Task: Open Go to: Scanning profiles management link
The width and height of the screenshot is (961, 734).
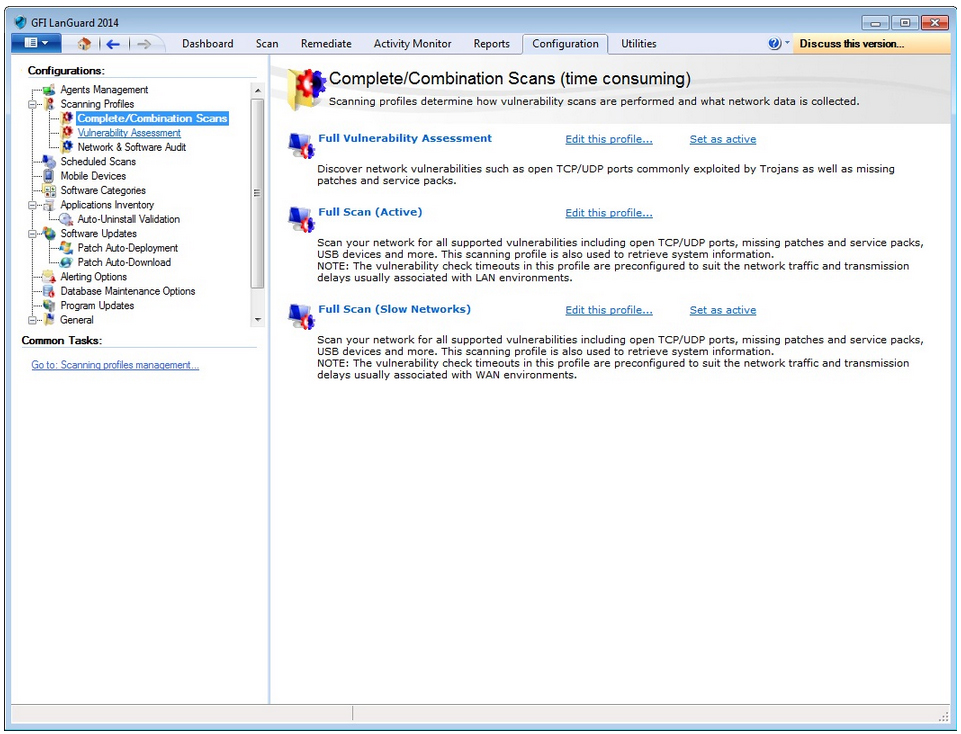Action: tap(115, 365)
